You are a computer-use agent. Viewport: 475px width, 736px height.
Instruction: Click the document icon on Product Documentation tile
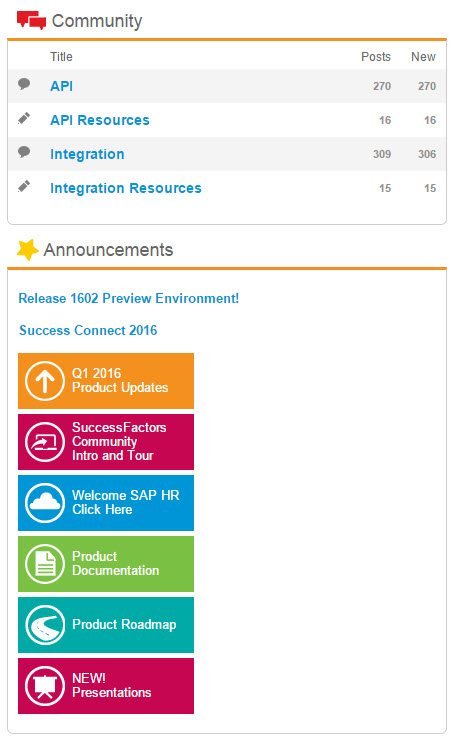pos(45,564)
